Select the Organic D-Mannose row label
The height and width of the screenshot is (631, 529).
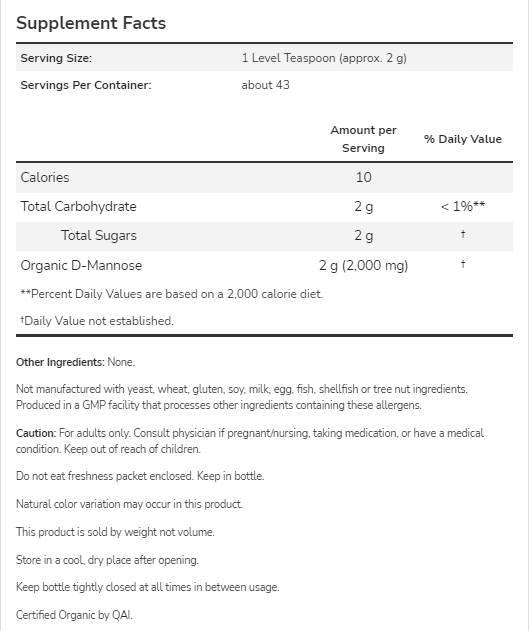(81, 266)
